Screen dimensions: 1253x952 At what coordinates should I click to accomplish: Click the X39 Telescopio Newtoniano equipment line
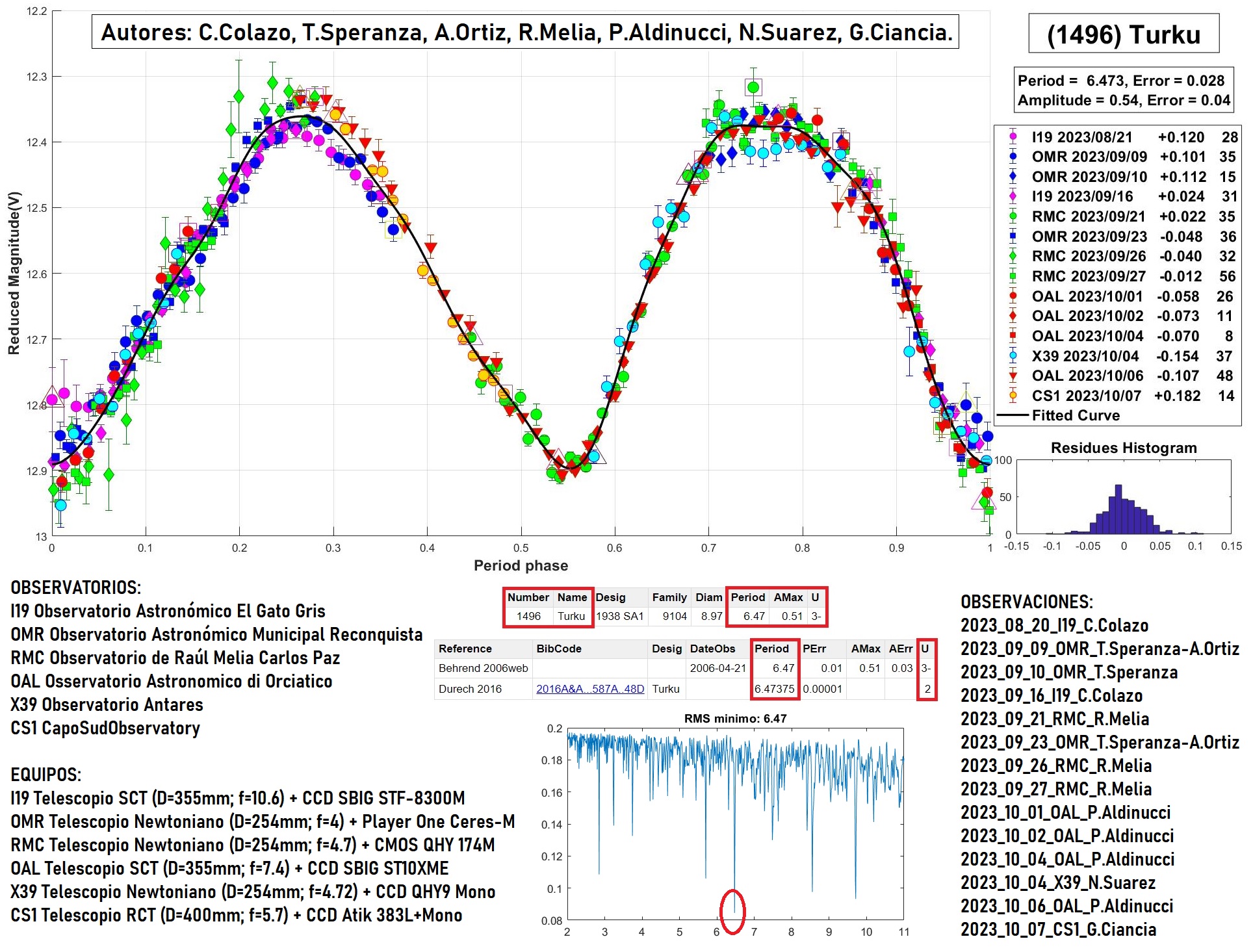pyautogui.click(x=253, y=892)
